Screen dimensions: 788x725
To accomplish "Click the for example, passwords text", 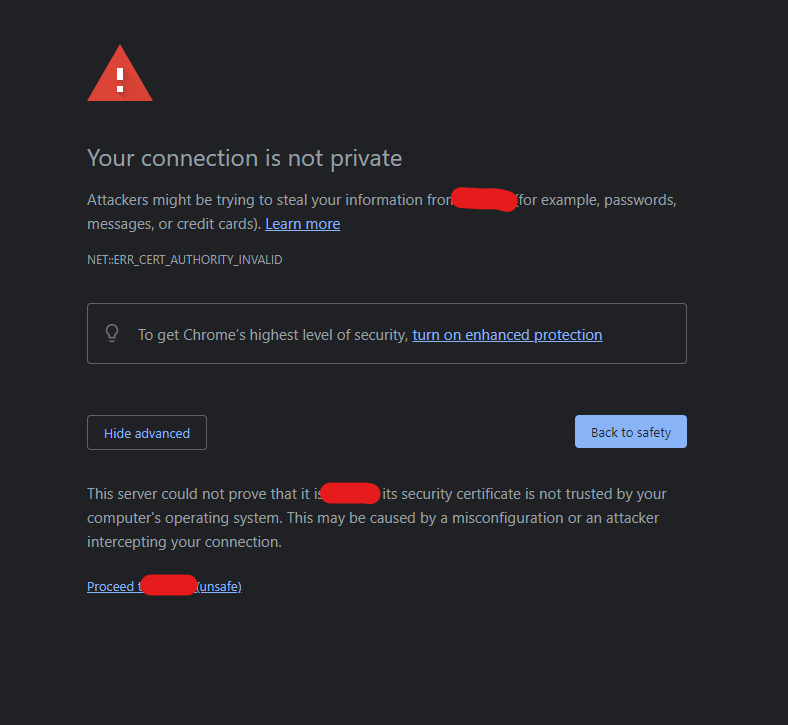I will point(597,200).
